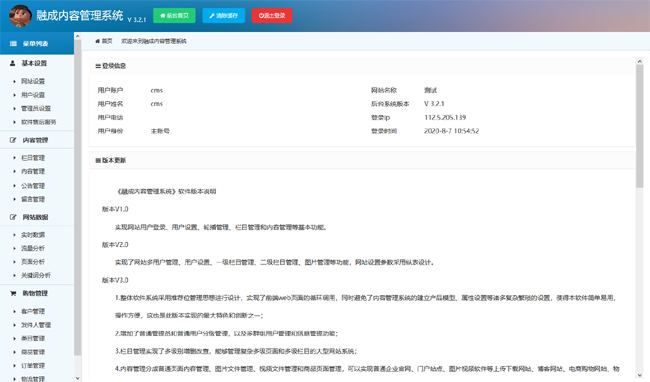
Task: Open 订单管理 in the sidebar
Action: pyautogui.click(x=33, y=365)
